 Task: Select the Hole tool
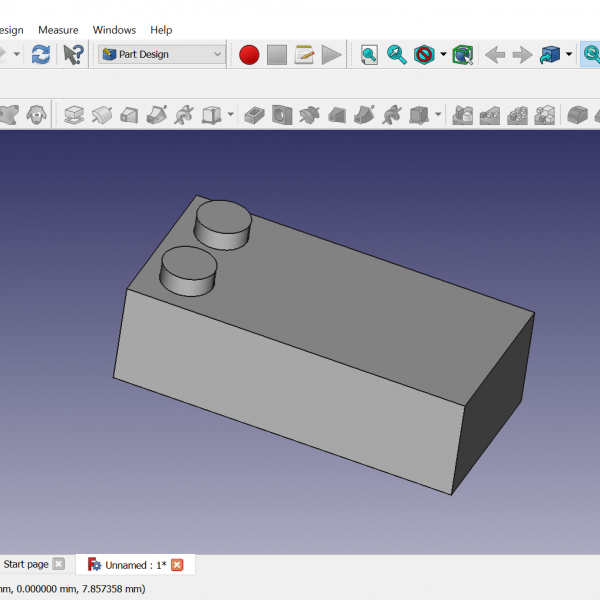click(x=282, y=115)
